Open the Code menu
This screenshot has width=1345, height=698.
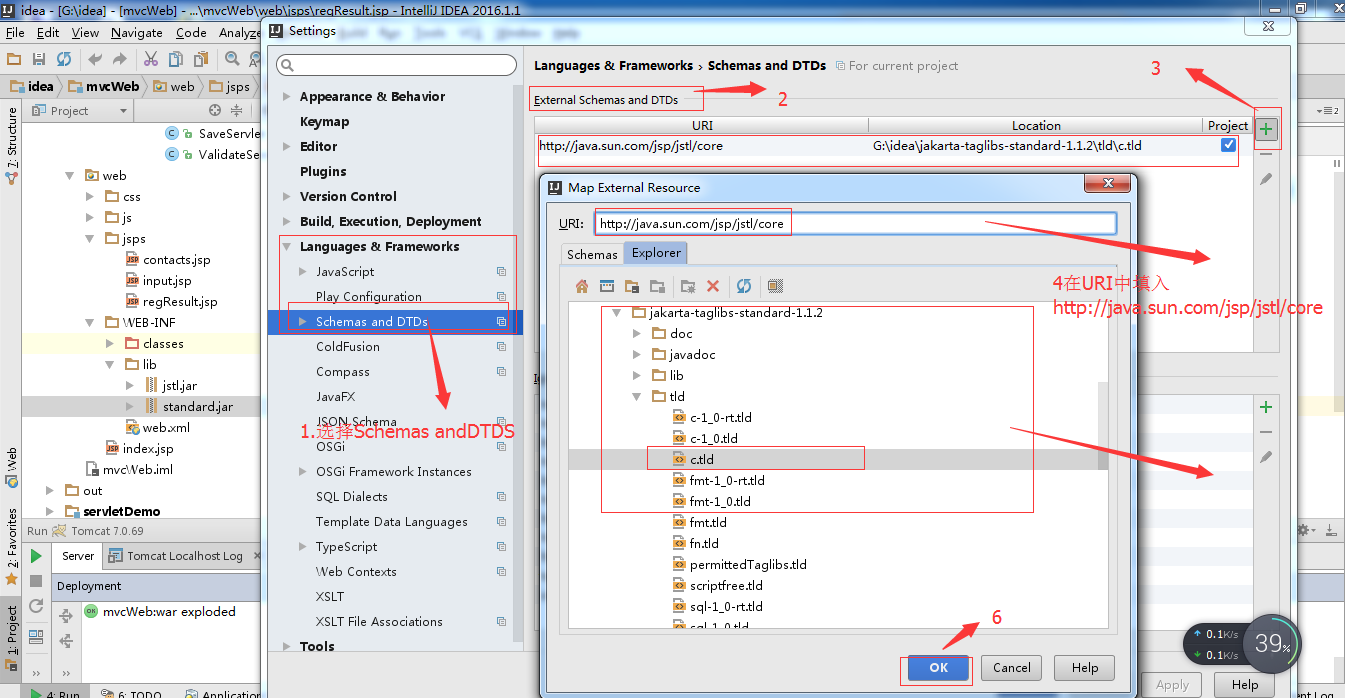(x=191, y=33)
